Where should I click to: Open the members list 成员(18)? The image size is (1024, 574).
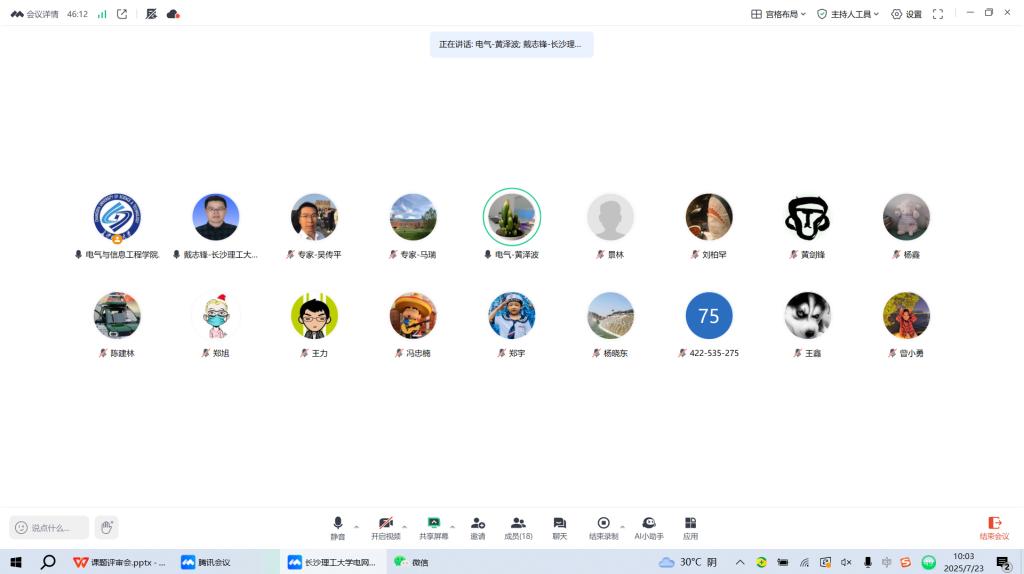[x=518, y=526]
